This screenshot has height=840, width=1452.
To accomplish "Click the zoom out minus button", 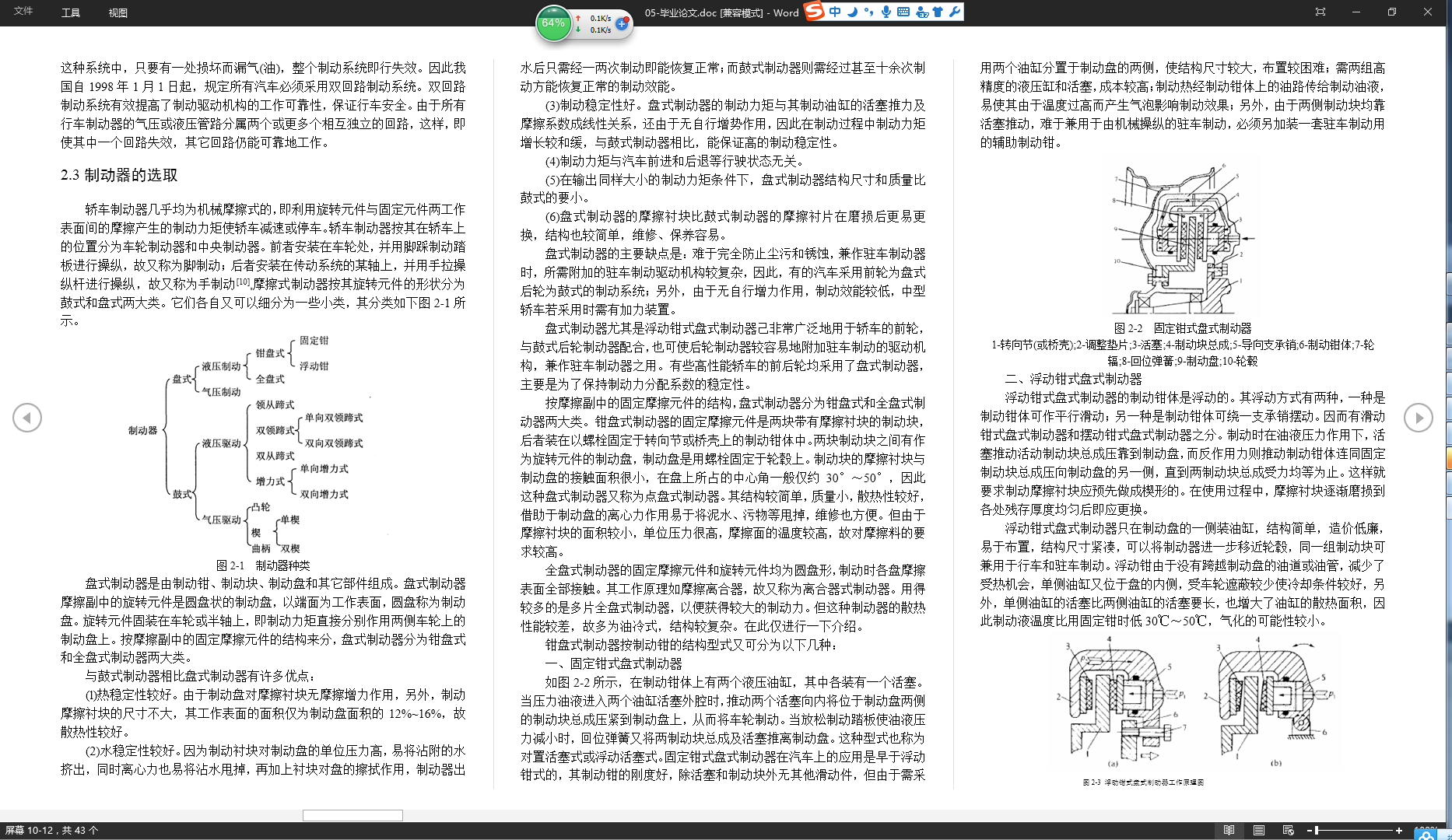I will tap(1310, 831).
